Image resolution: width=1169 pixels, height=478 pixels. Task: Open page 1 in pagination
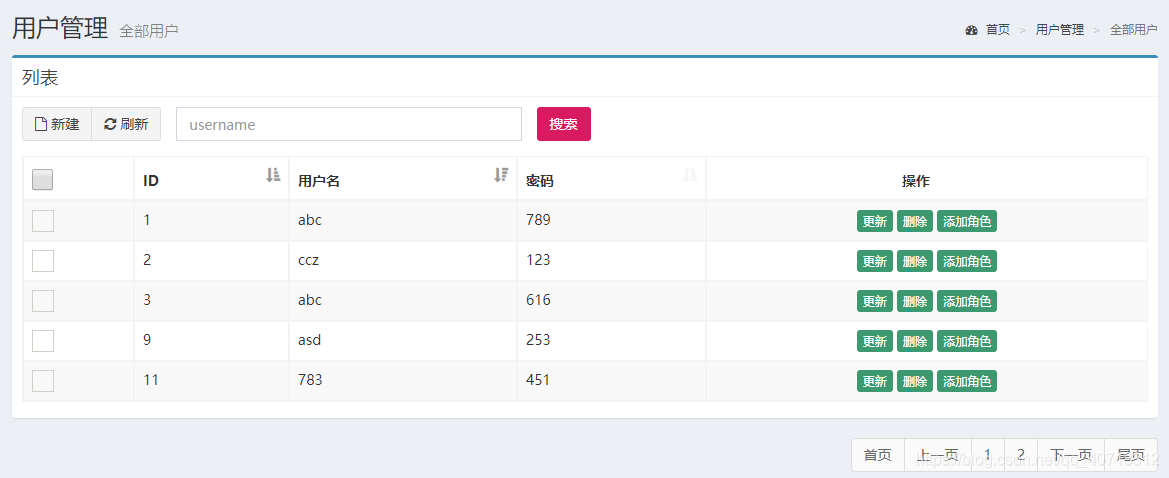[988, 455]
